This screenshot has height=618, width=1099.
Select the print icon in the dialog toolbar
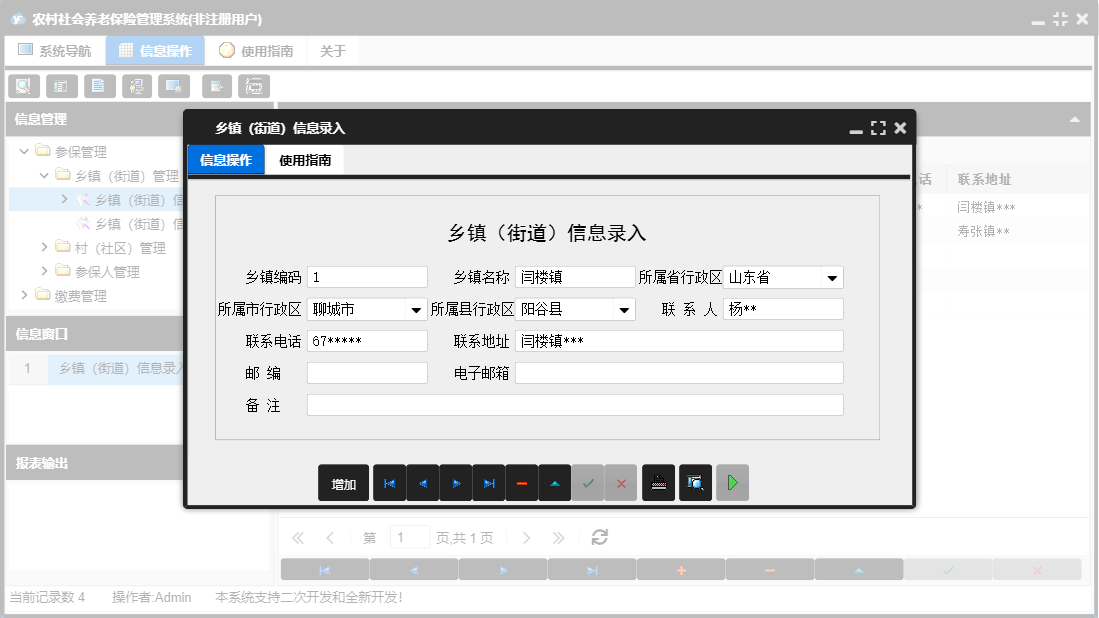point(658,482)
